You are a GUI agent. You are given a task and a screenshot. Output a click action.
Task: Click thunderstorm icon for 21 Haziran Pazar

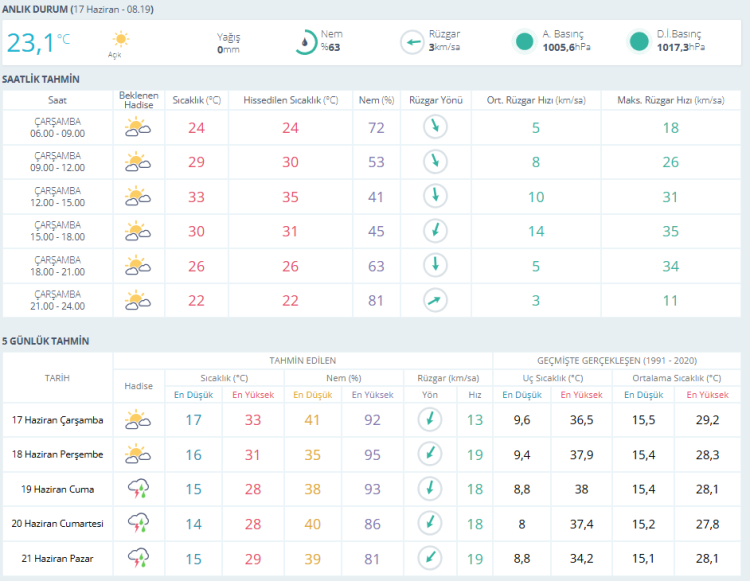[138, 558]
